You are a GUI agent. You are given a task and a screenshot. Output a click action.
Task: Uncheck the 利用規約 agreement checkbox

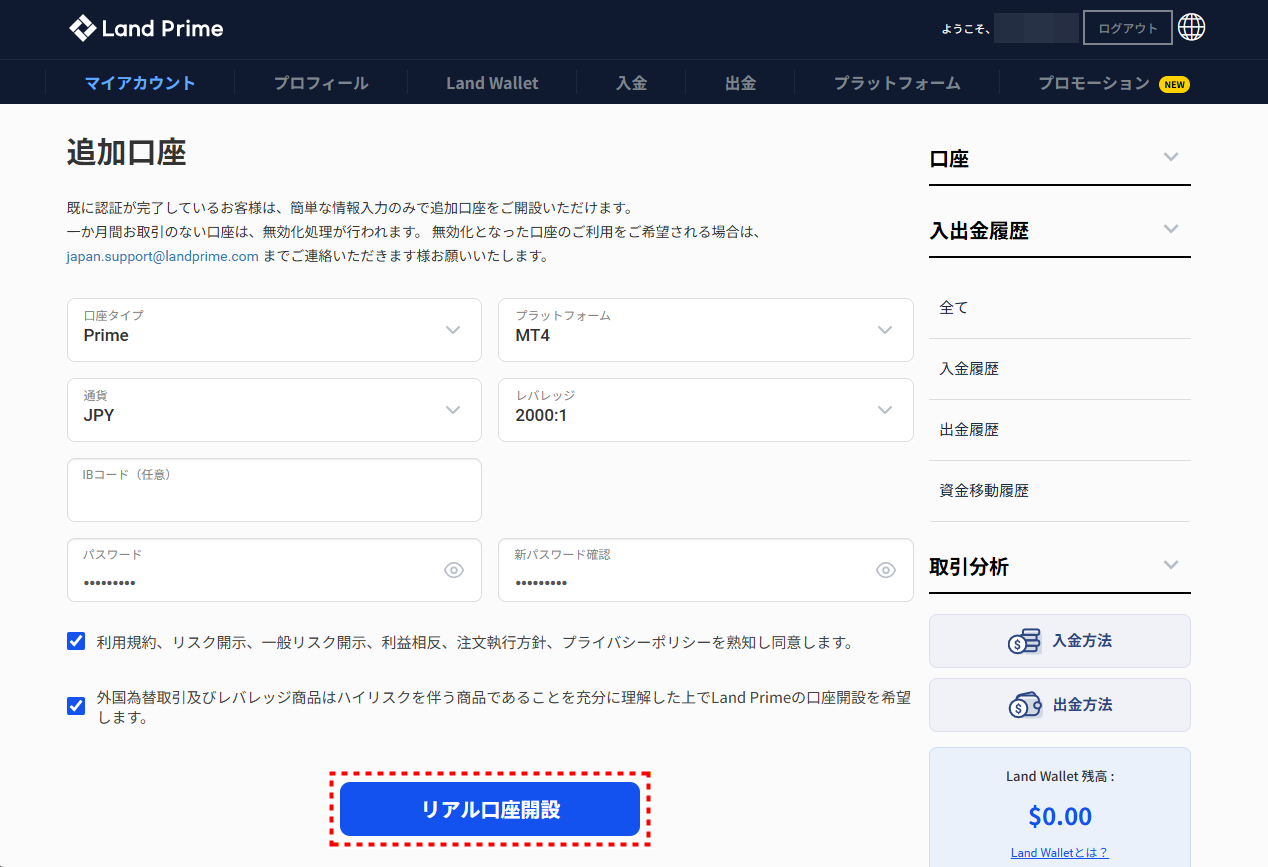tap(76, 641)
